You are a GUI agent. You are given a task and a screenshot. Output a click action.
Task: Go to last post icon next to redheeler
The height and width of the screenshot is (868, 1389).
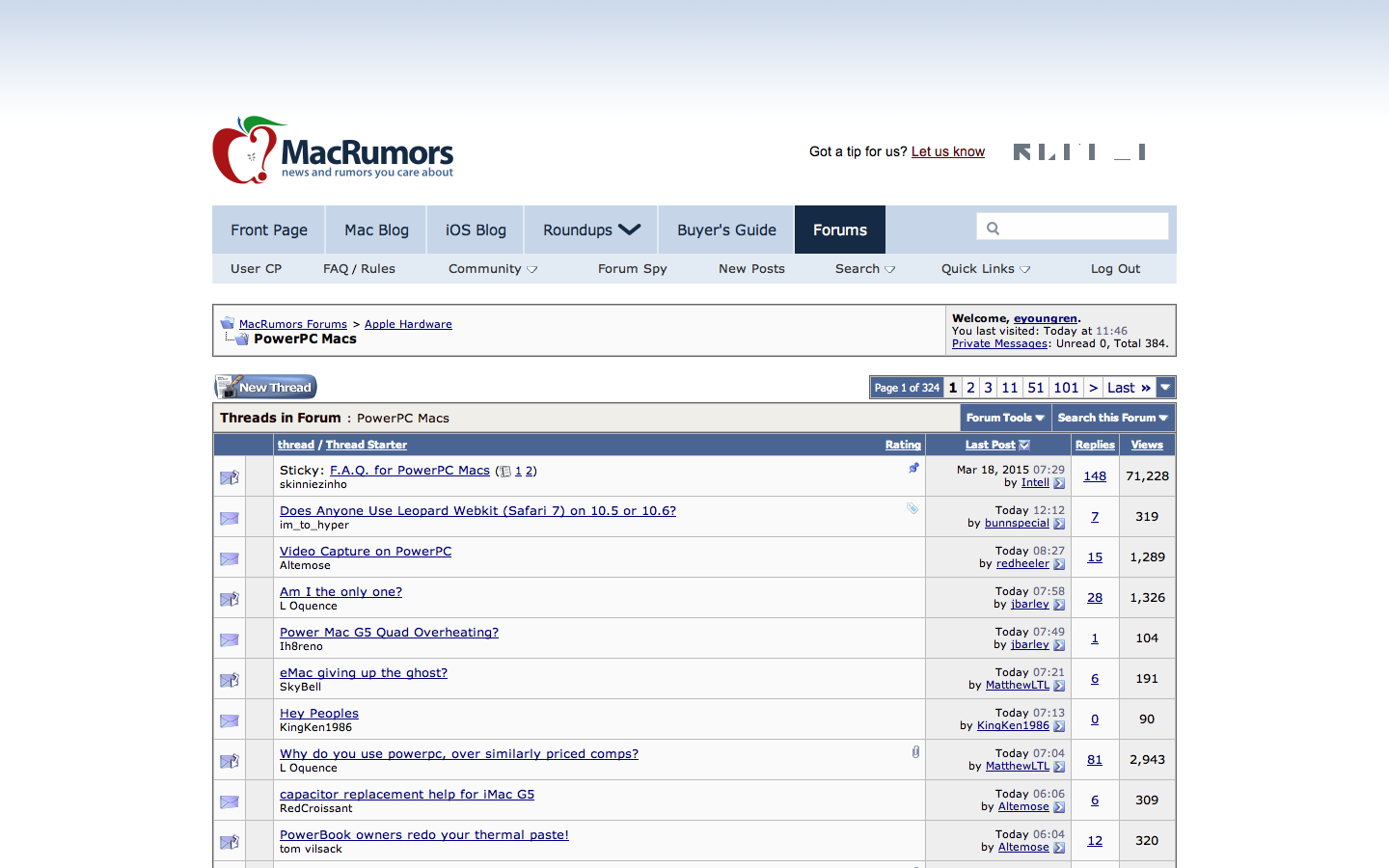click(x=1059, y=564)
